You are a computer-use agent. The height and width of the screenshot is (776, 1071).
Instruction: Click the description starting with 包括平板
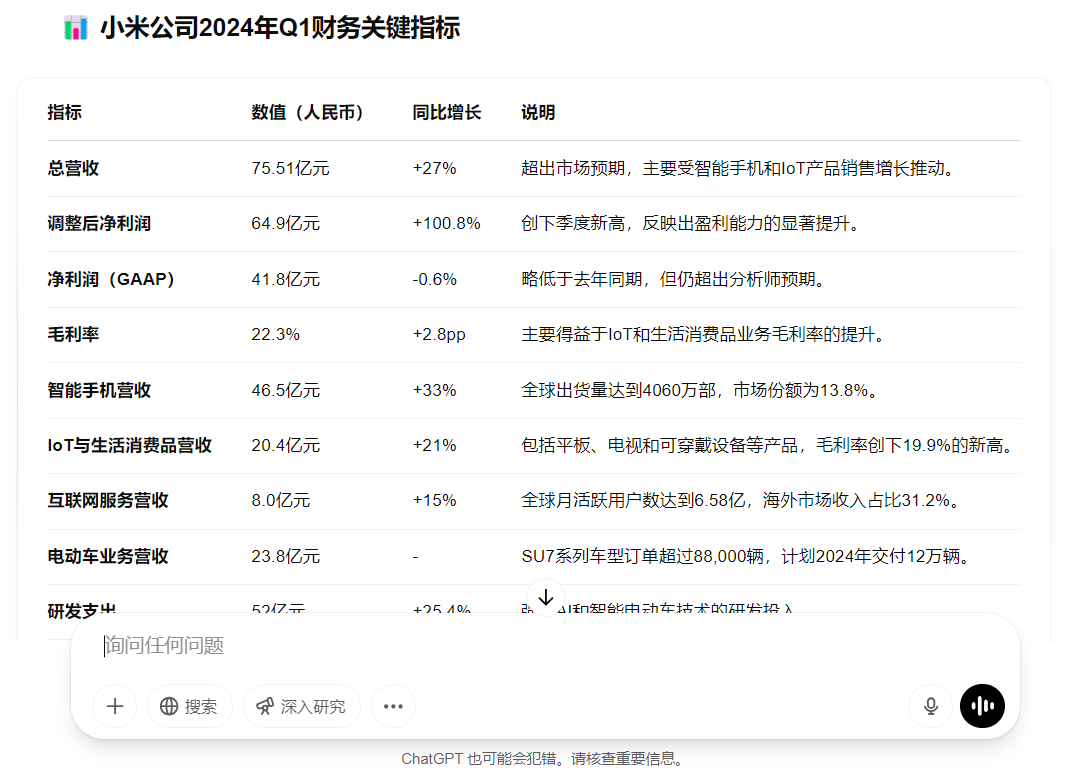click(x=766, y=446)
